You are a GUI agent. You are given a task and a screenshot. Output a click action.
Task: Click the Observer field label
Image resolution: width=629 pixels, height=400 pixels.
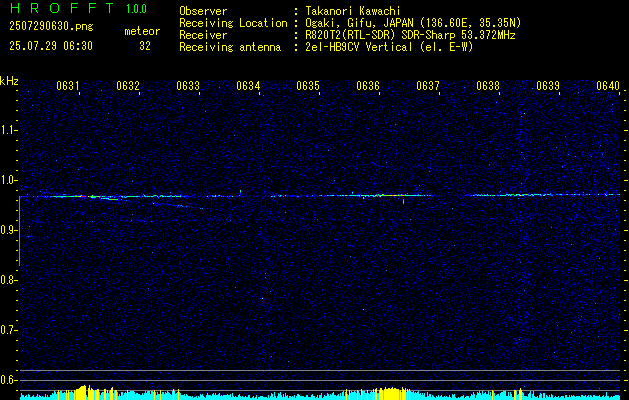coord(203,12)
